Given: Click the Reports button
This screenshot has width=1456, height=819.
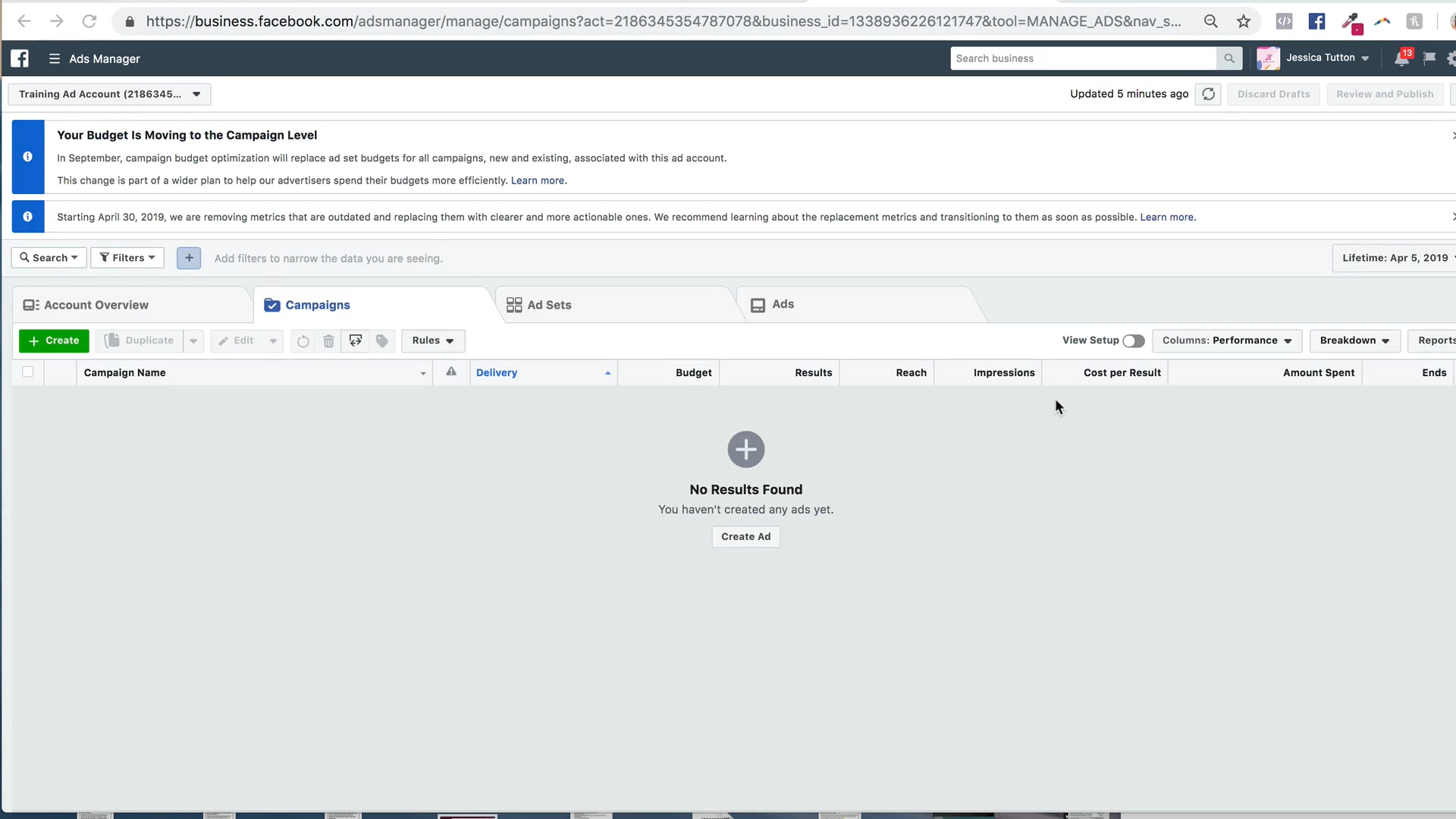Looking at the screenshot, I should coord(1432,340).
